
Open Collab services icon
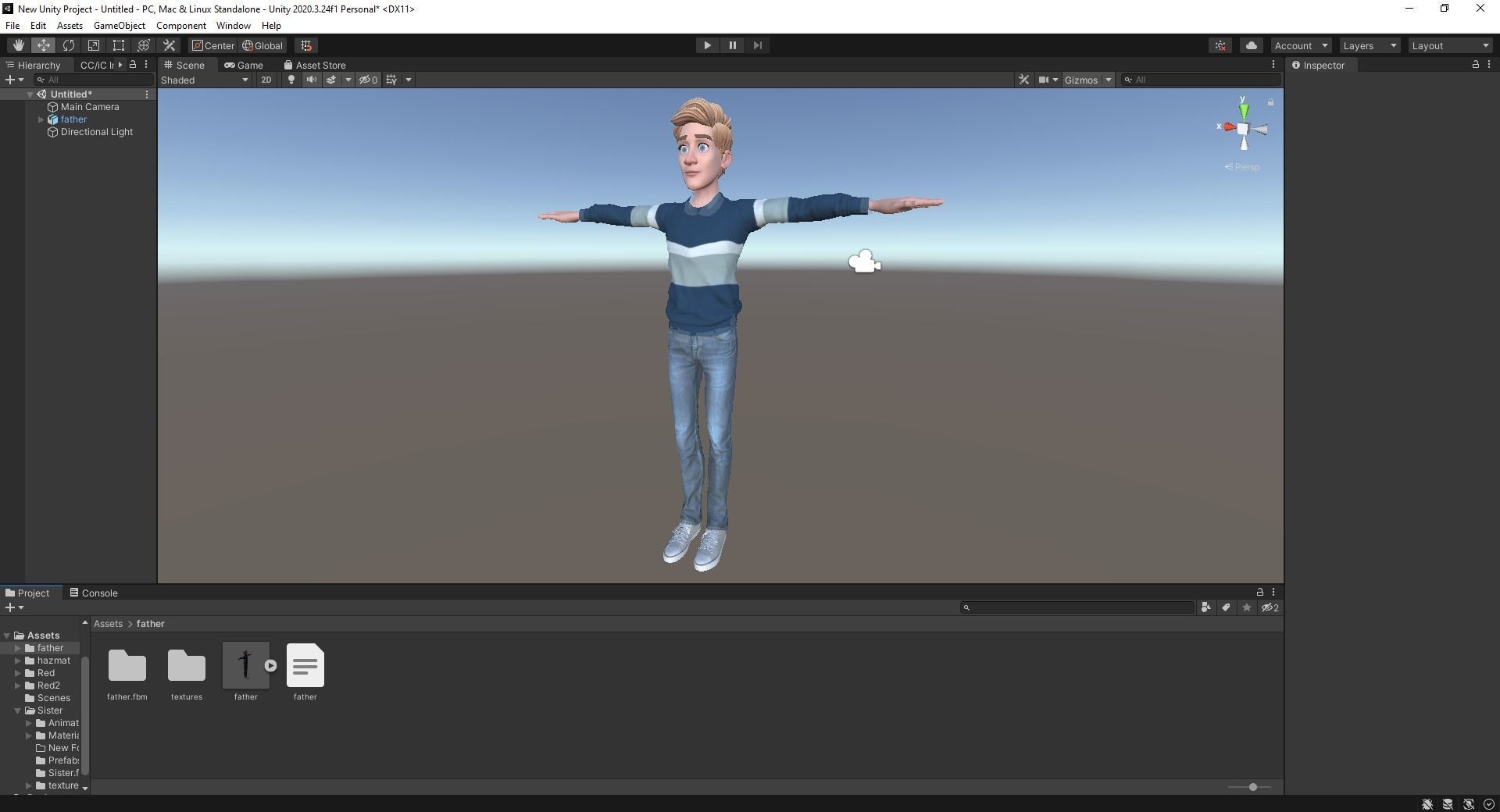(1220, 45)
